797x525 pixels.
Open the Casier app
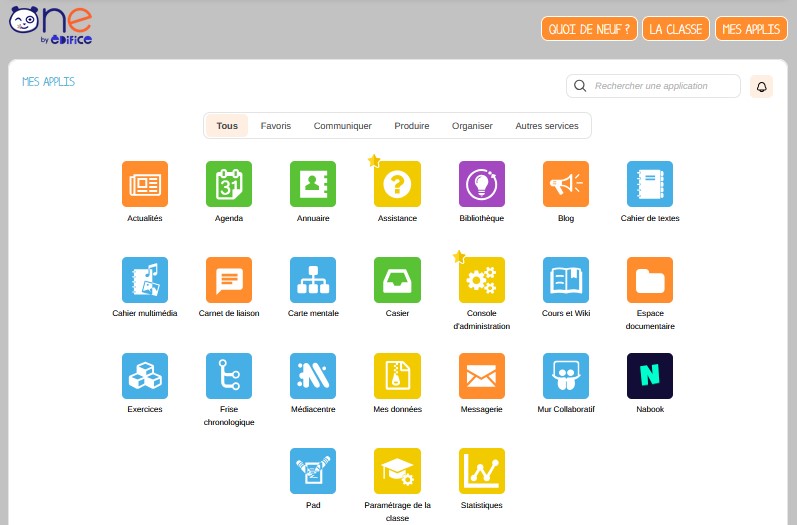click(x=397, y=280)
